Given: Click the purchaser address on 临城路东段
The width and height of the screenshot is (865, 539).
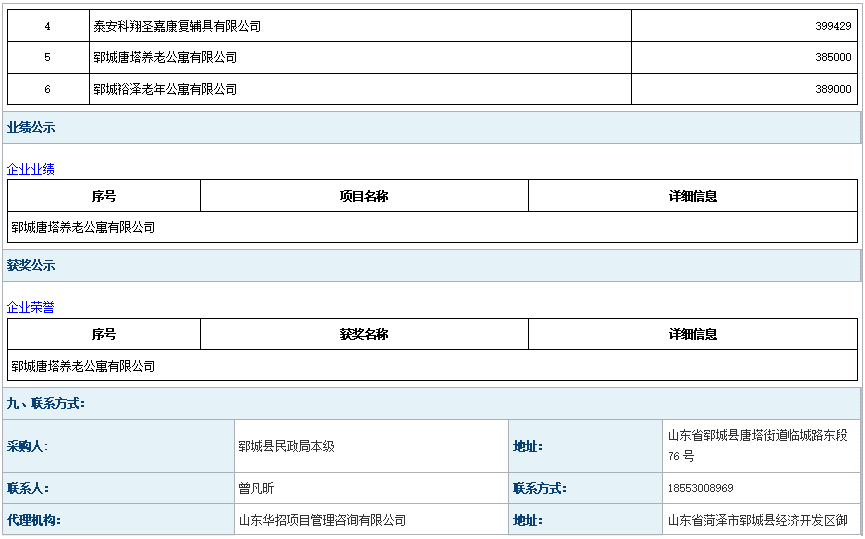Looking at the screenshot, I should [x=758, y=446].
